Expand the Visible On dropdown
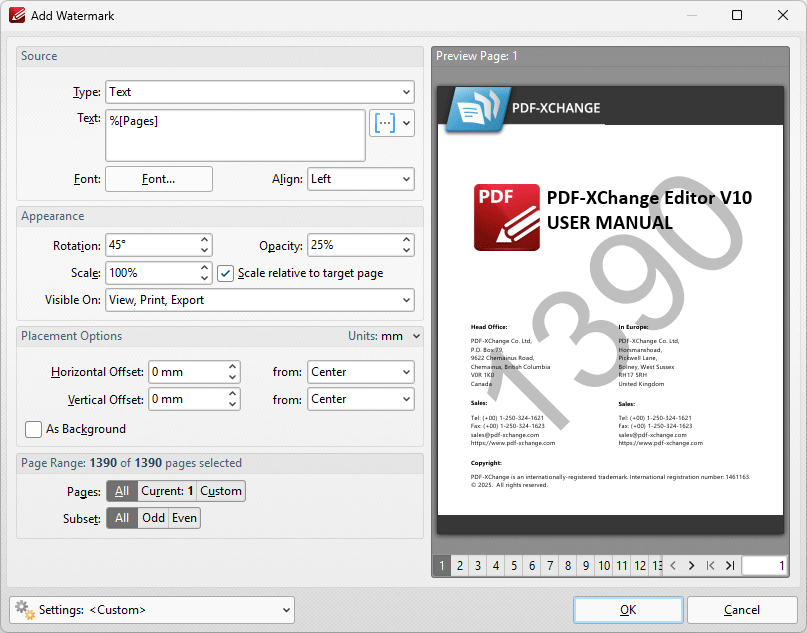Image resolution: width=807 pixels, height=633 pixels. click(260, 300)
